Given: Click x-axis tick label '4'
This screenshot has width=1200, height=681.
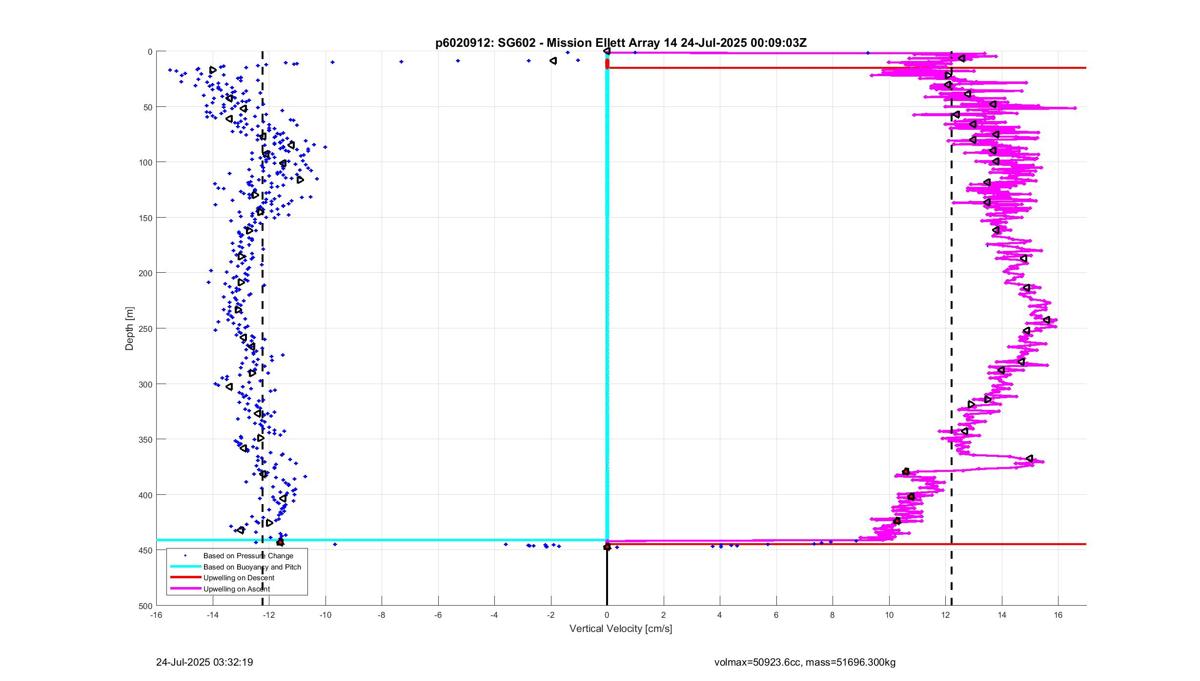Looking at the screenshot, I should 720,615.
